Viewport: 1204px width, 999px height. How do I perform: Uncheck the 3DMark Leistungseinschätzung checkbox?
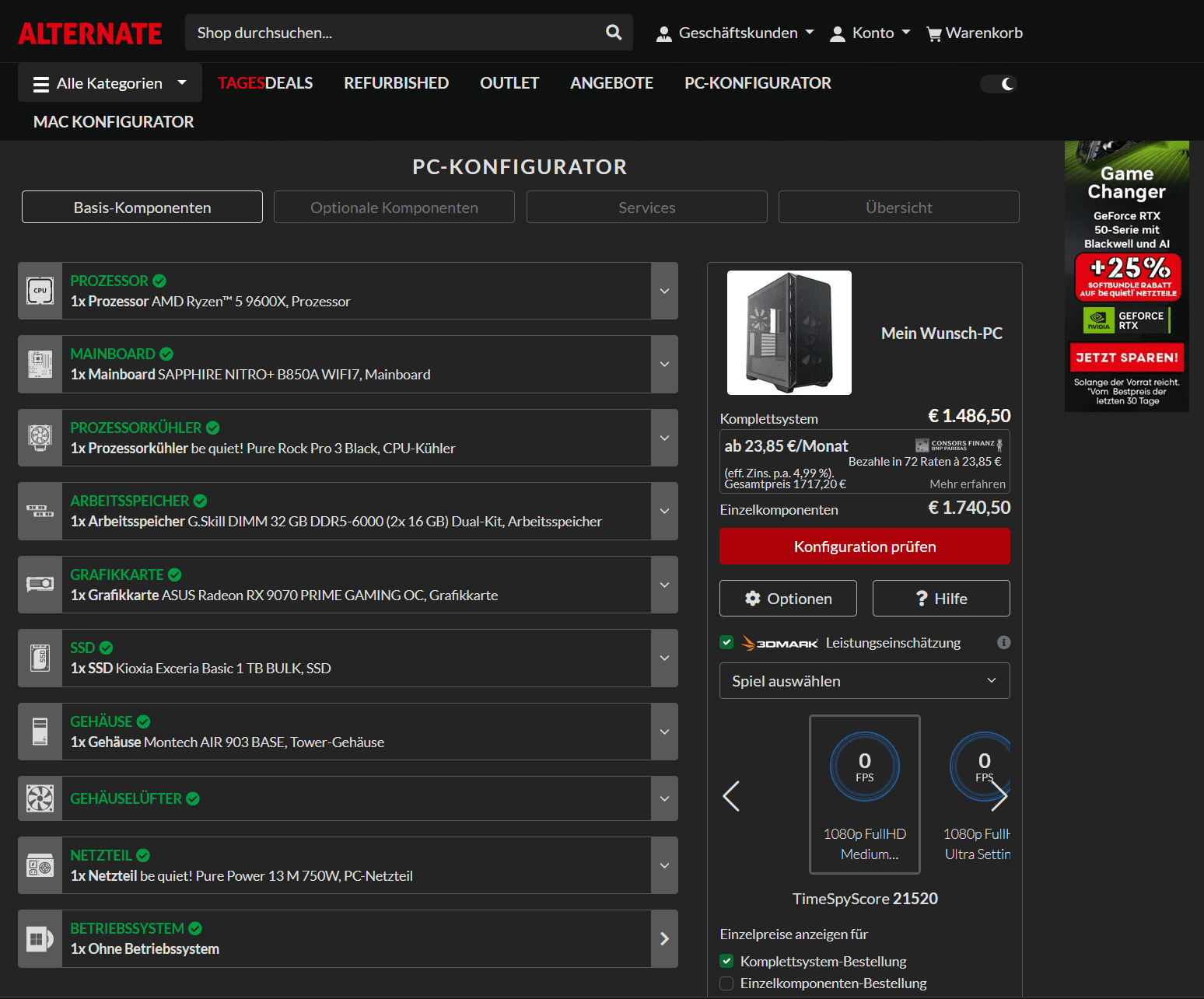[x=726, y=642]
